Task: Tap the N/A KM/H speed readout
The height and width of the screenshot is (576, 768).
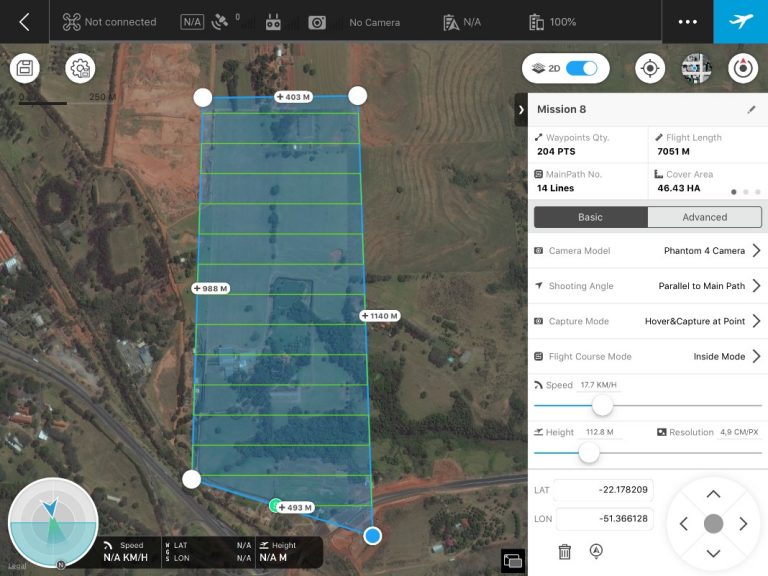Action: click(x=125, y=557)
